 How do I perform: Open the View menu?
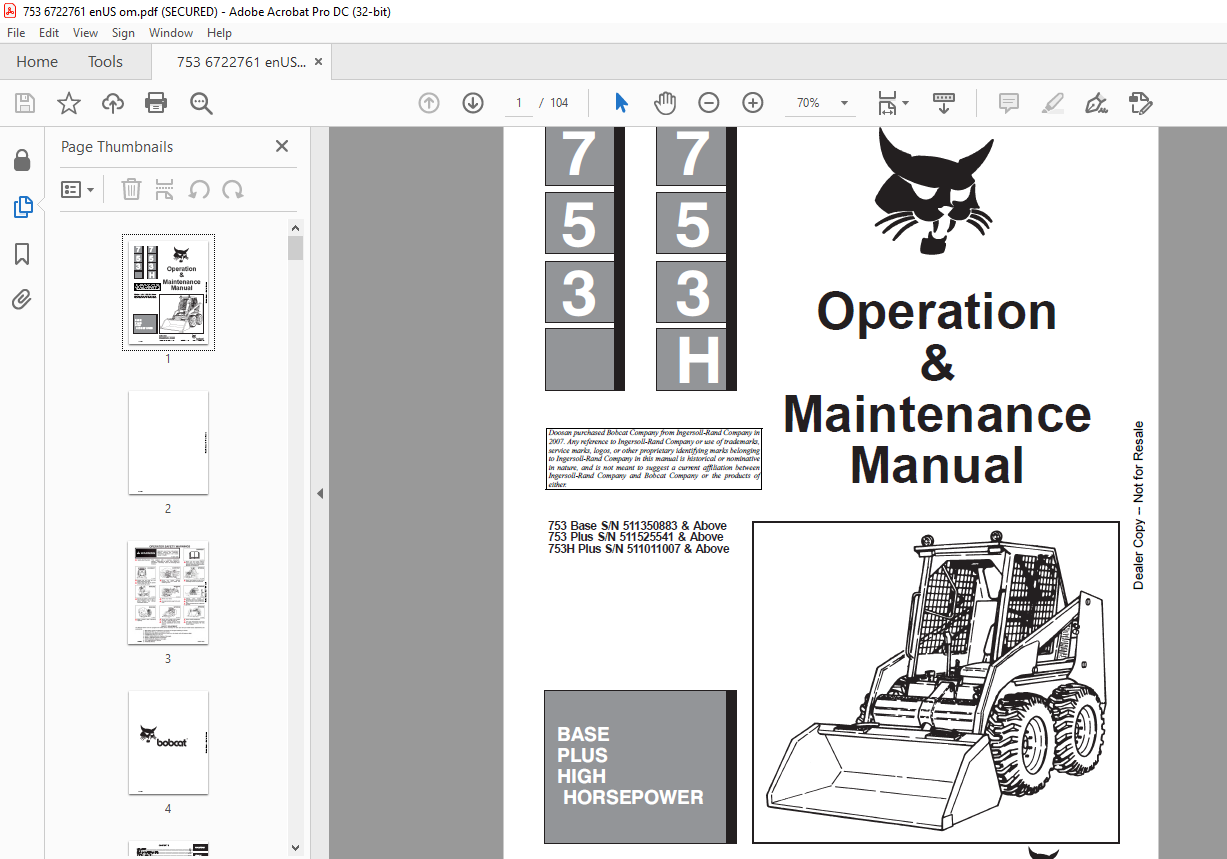tap(86, 33)
